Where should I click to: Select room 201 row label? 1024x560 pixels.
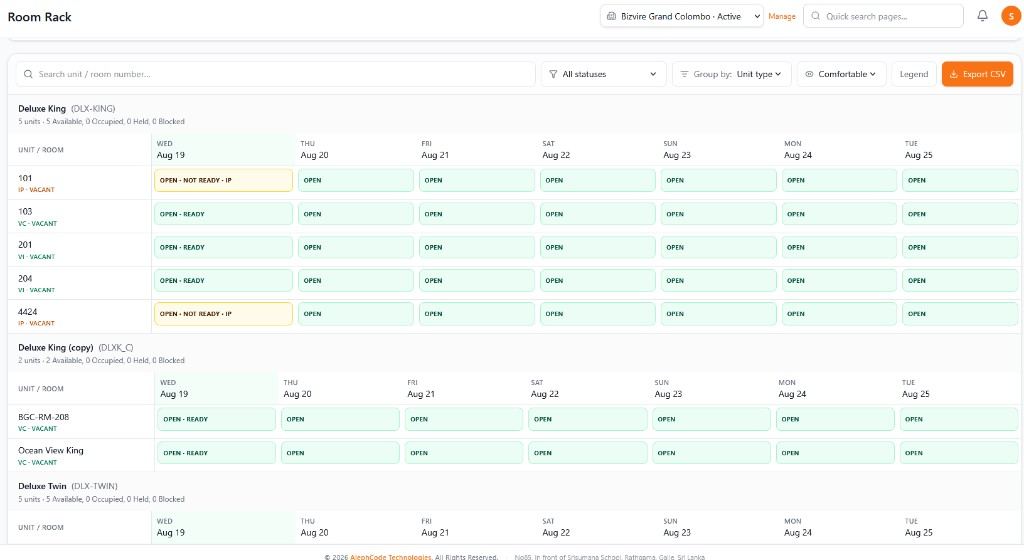click(x=25, y=245)
